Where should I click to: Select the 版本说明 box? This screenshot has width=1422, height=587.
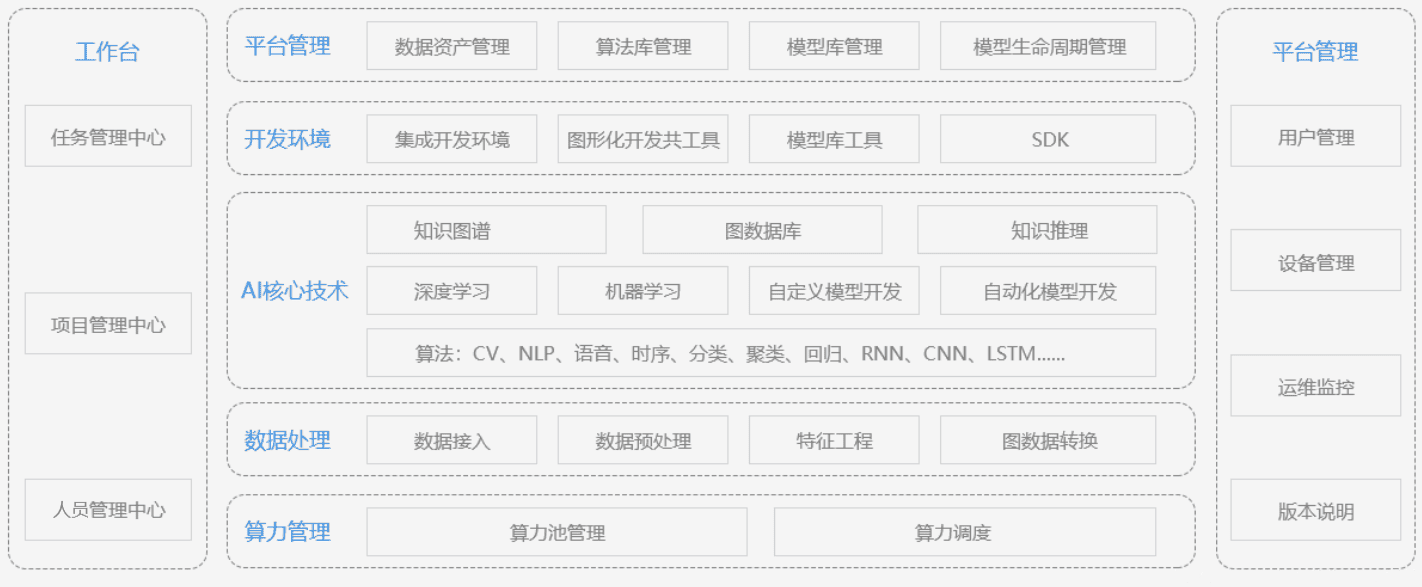pos(1315,510)
